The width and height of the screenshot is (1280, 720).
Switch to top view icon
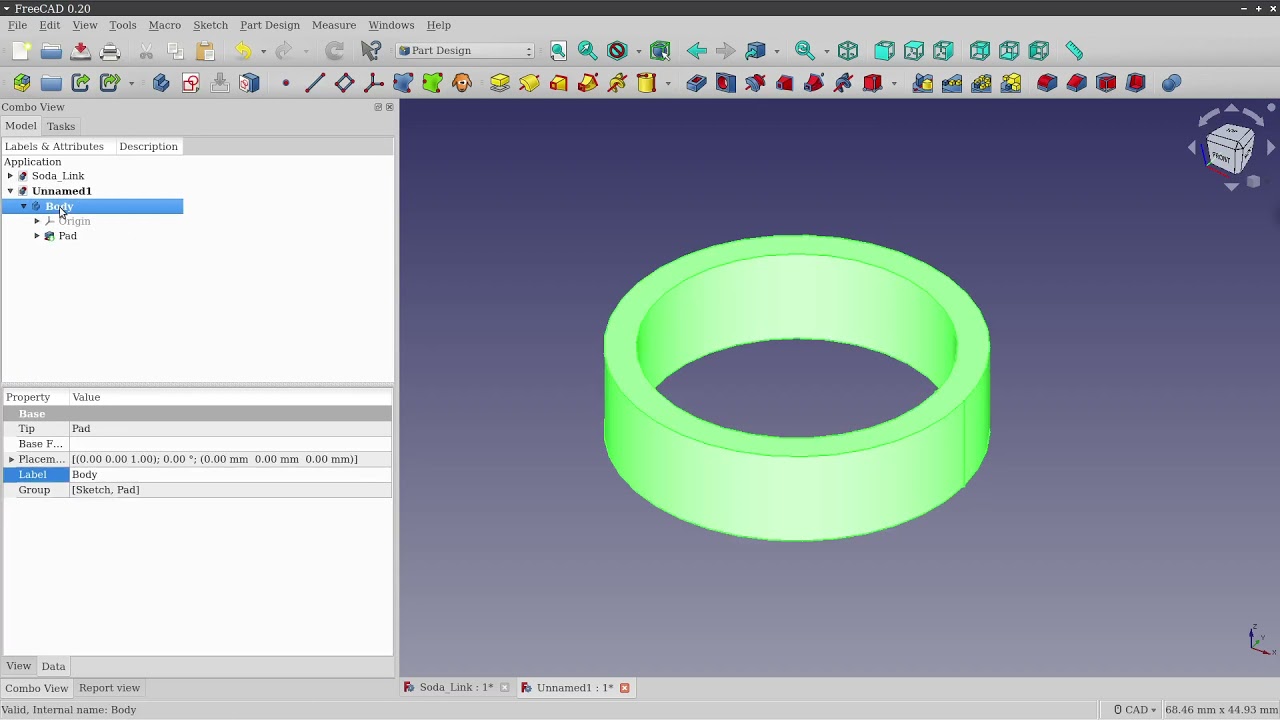pyautogui.click(x=914, y=51)
